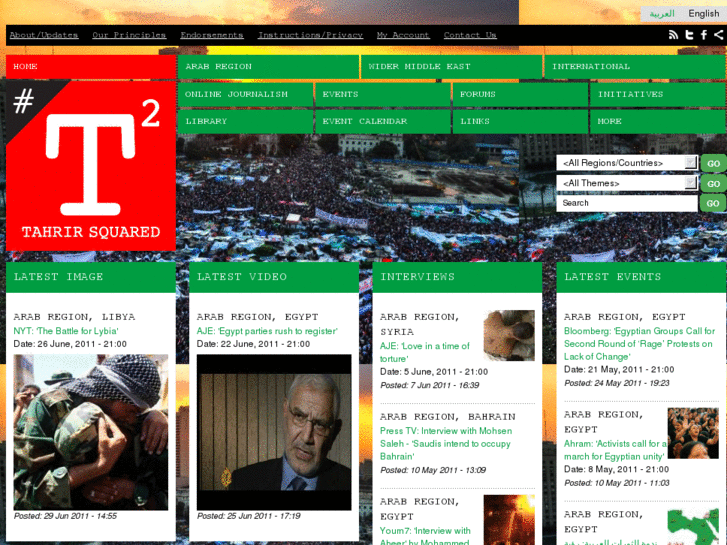Select the International menu item
This screenshot has width=727, height=545.
[x=635, y=67]
